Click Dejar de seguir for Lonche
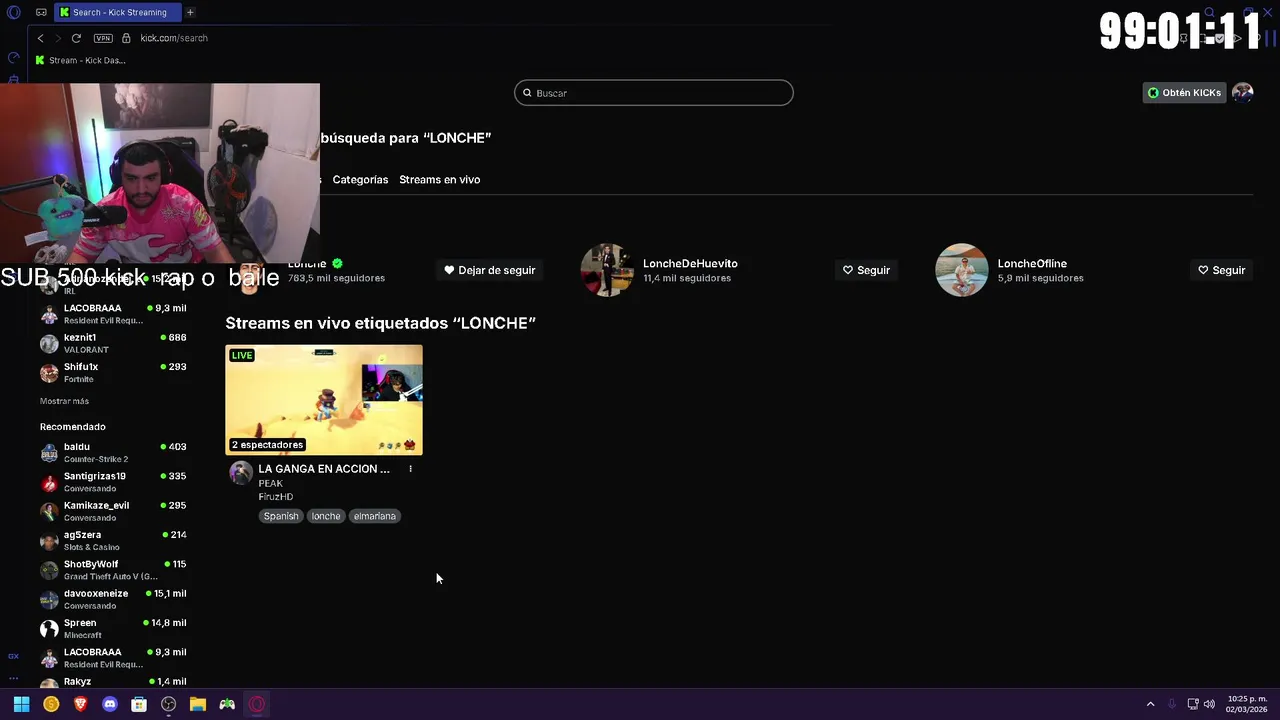This screenshot has height=720, width=1280. (x=490, y=270)
